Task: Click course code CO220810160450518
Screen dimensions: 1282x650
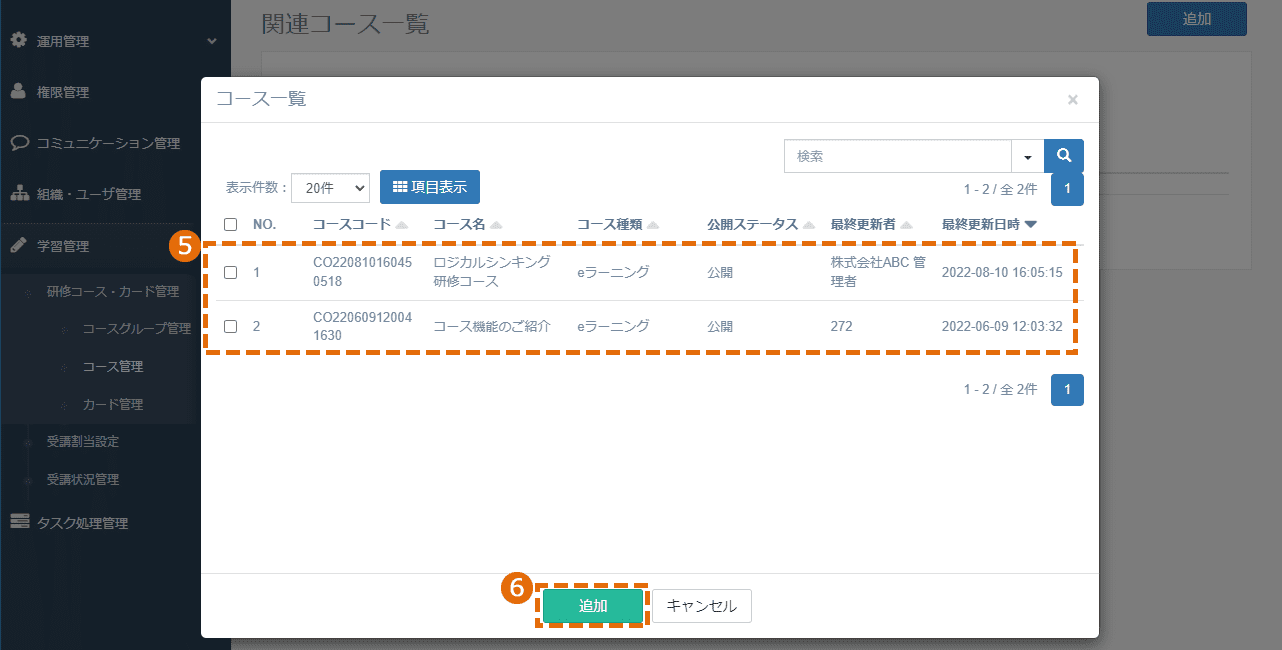Action: (361, 272)
